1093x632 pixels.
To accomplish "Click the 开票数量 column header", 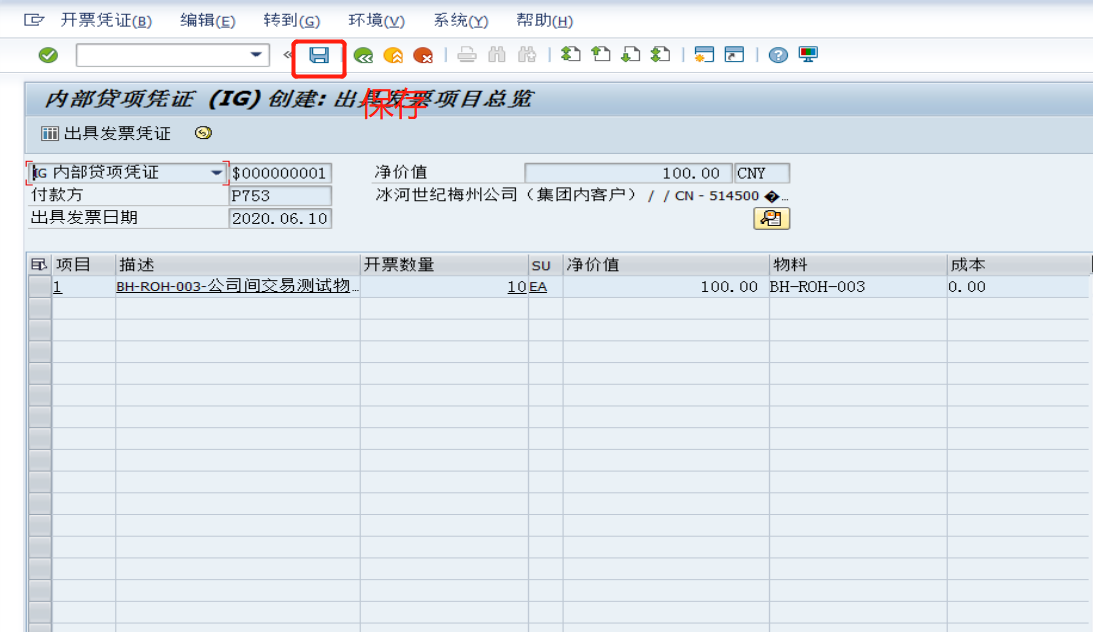I will [444, 265].
